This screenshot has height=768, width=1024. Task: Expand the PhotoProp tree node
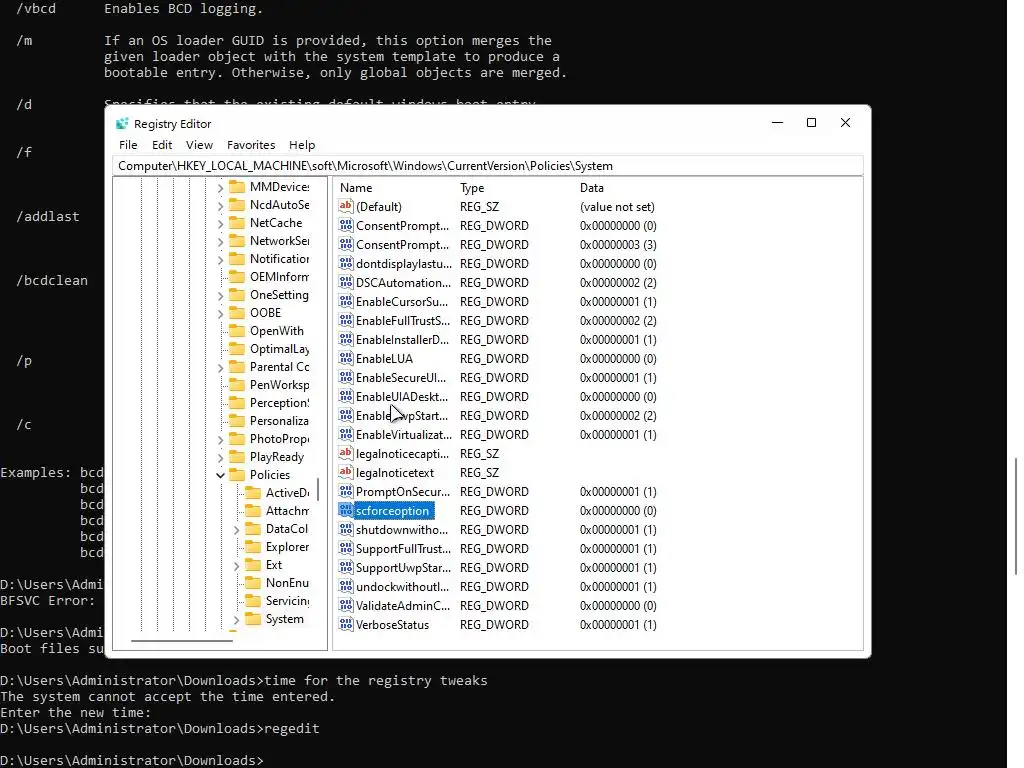click(220, 439)
